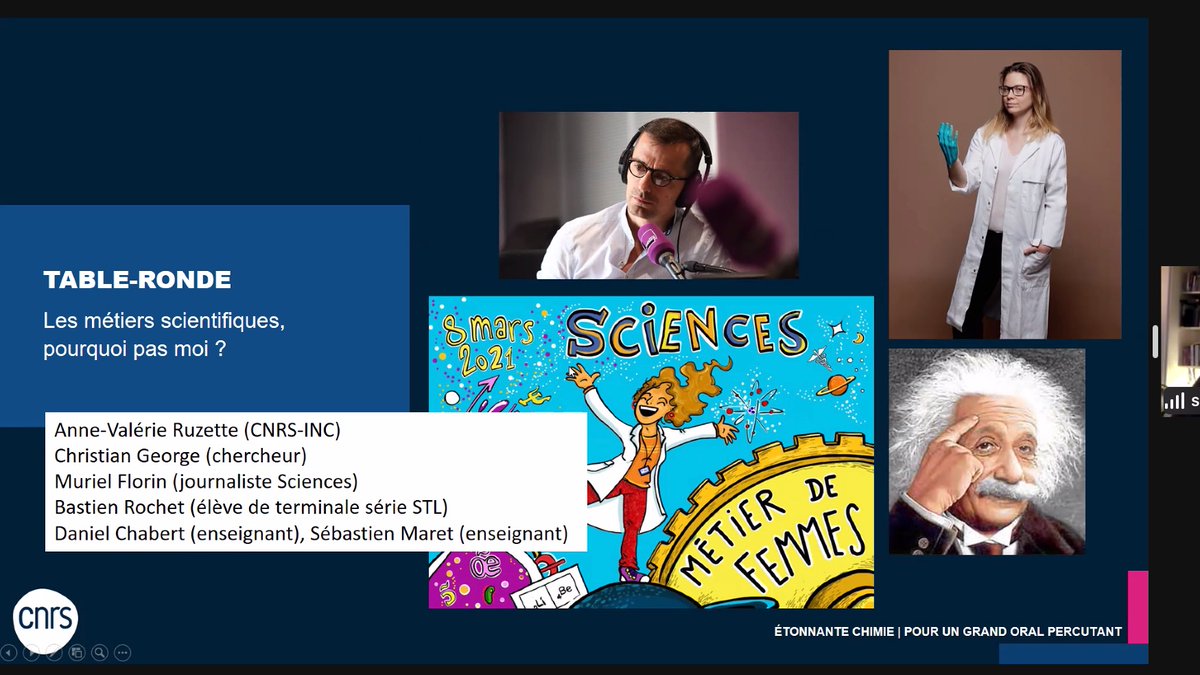Viewport: 1200px width, 675px height.
Task: Click the line 'Bastien Rochet (élève de terminale série STL)'
Action: click(x=250, y=509)
